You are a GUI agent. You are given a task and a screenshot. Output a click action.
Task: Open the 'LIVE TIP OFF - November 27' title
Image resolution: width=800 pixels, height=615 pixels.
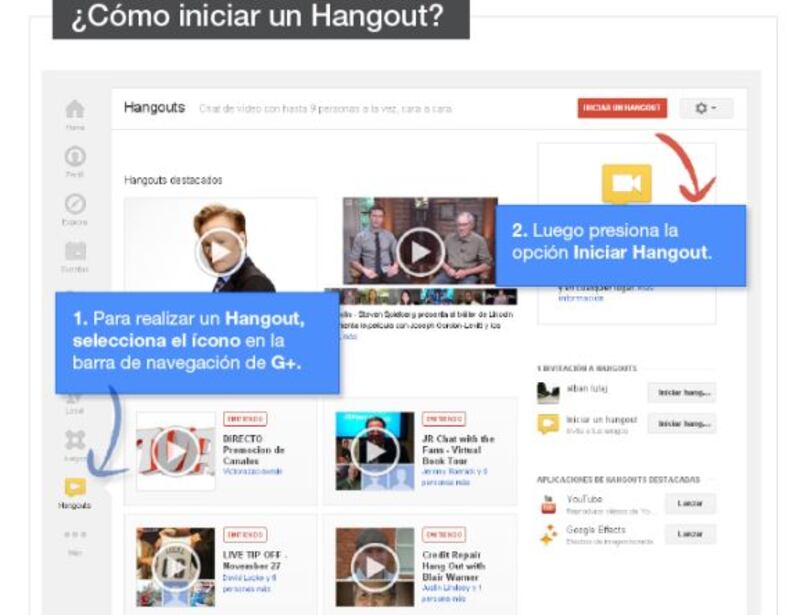255,560
